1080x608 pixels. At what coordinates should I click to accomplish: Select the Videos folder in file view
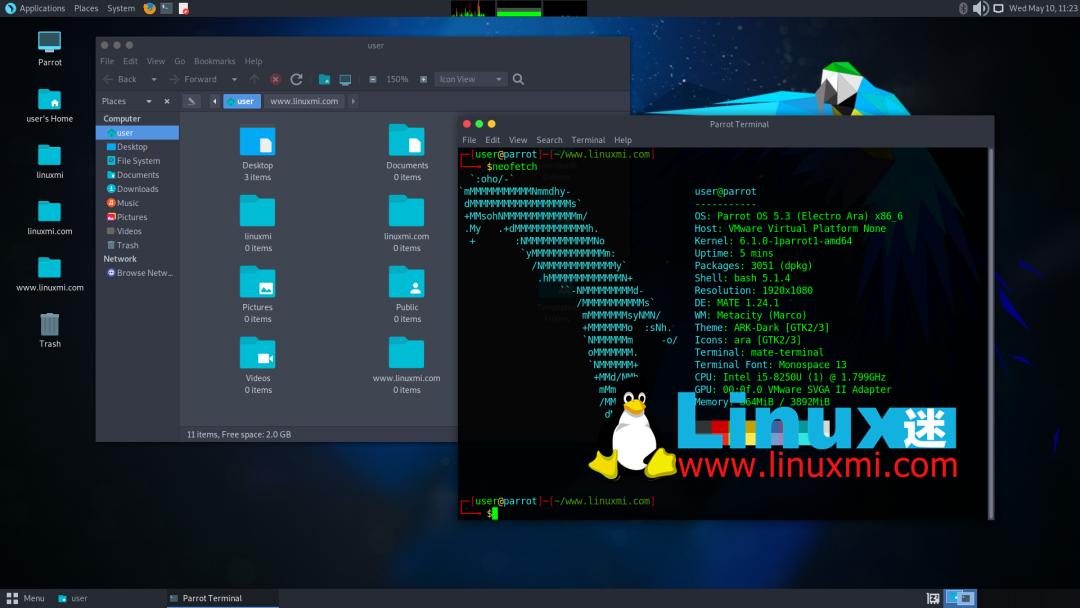pos(258,366)
